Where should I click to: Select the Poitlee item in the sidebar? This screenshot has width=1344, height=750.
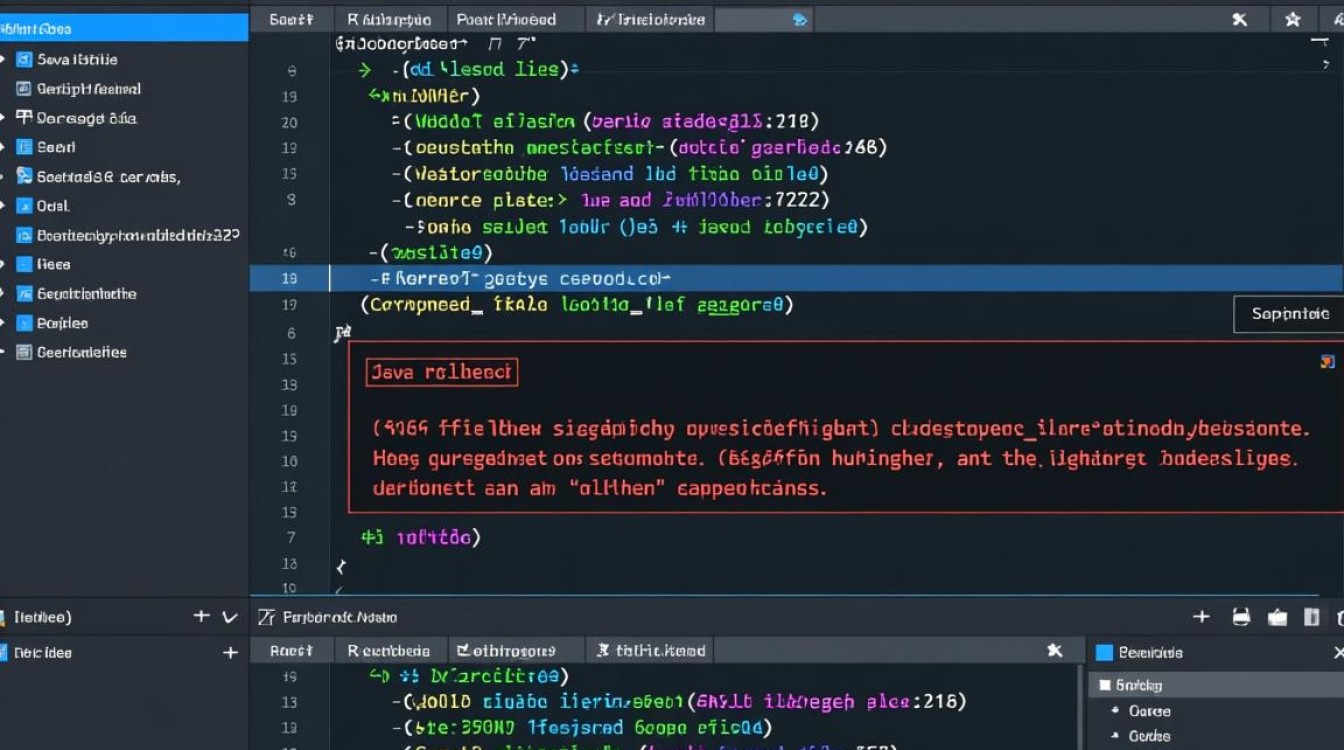(x=62, y=323)
